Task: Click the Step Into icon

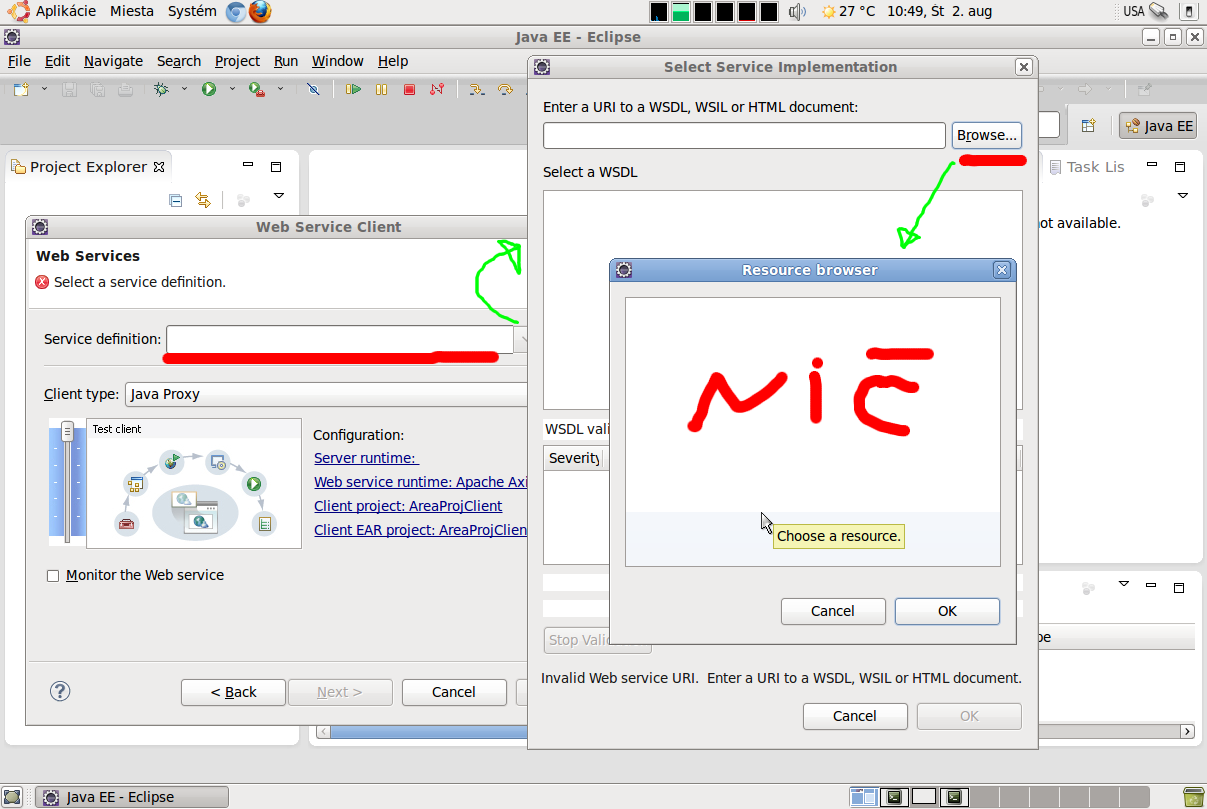Action: click(x=477, y=89)
